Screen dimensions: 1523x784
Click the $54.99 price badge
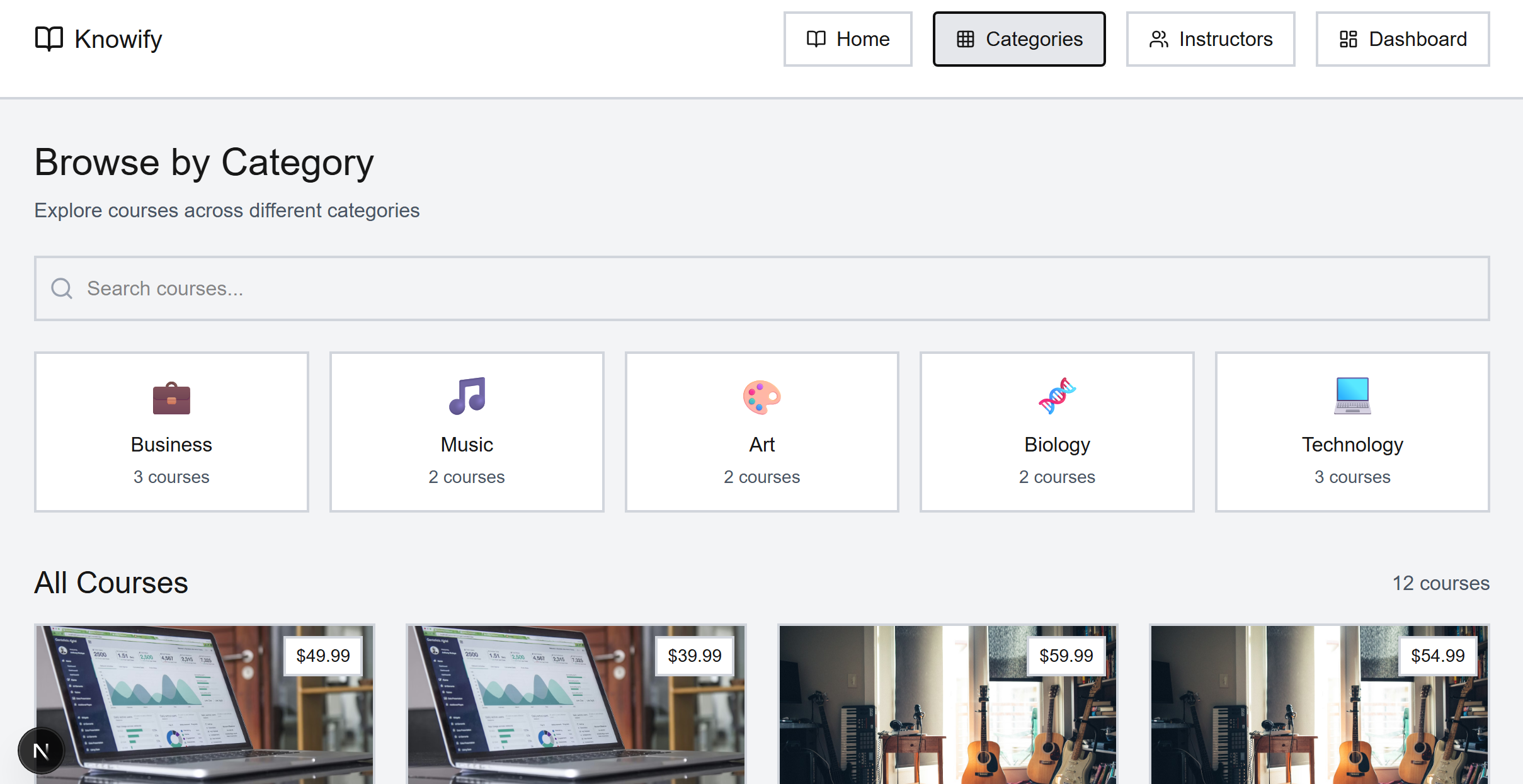coord(1437,656)
